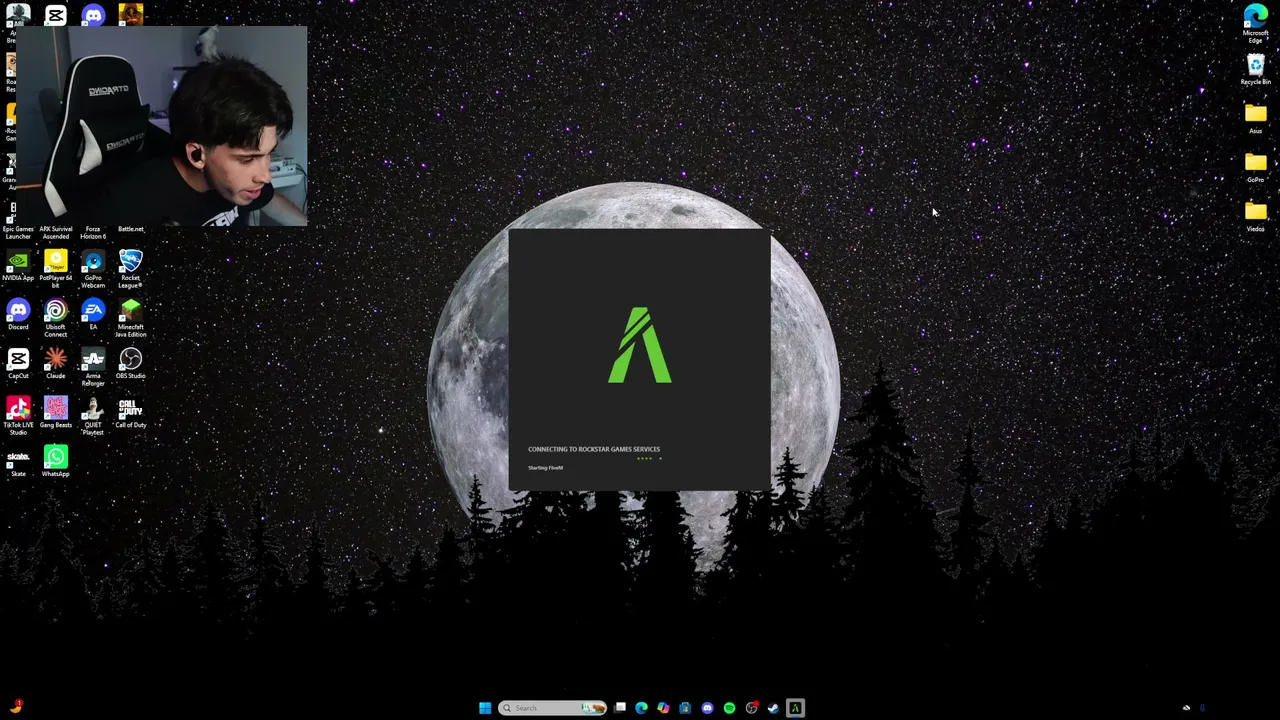Click the Epic Games Launcher label
This screenshot has width=1280, height=720.
tap(18, 233)
